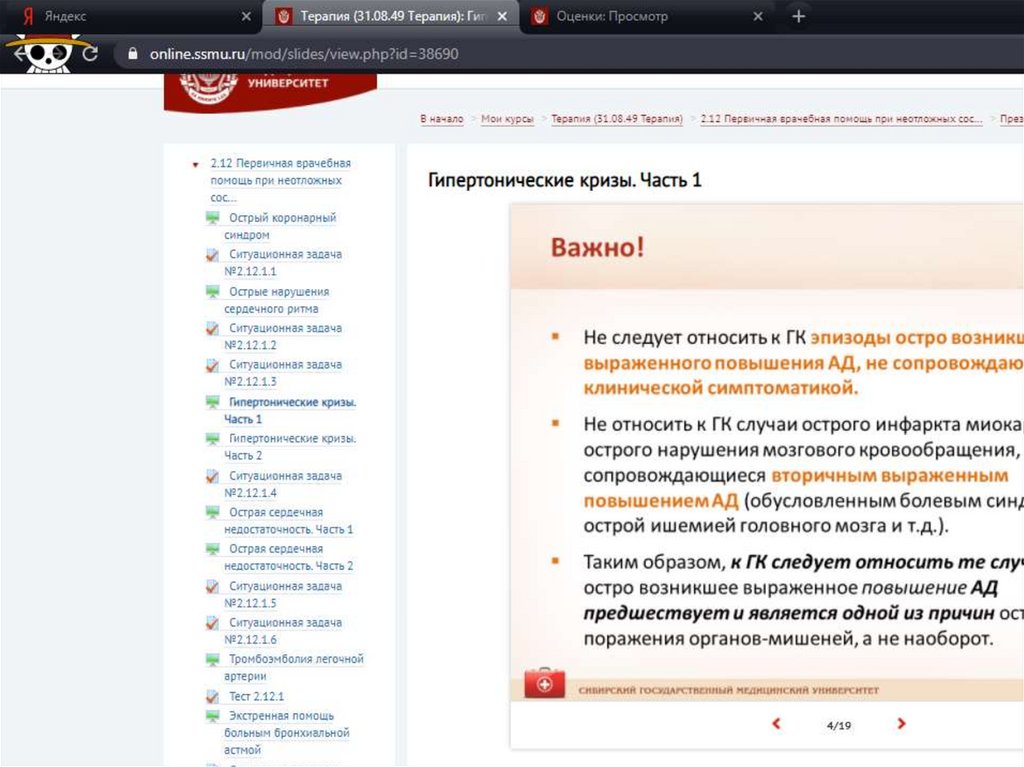Click the Острый коронарный синдром presentation icon
1024x767 pixels.
pyautogui.click(x=212, y=218)
